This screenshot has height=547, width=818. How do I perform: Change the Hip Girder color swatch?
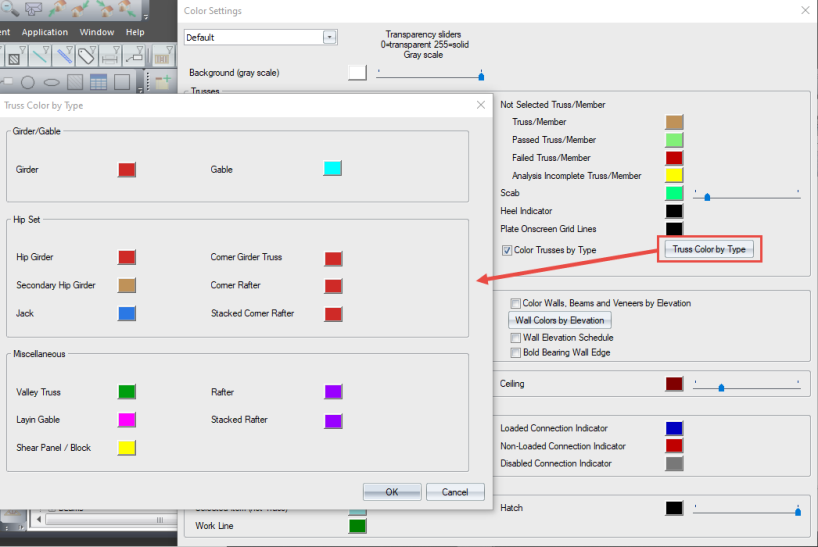click(127, 257)
